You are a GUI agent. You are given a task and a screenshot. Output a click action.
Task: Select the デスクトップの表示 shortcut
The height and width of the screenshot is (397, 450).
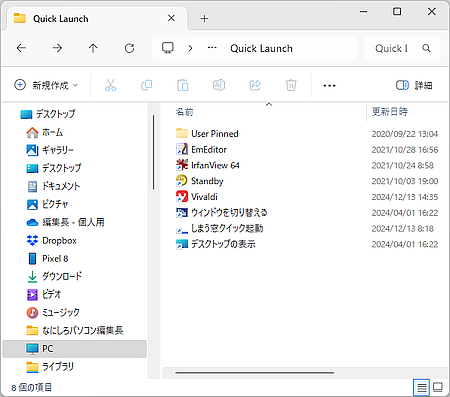pos(216,244)
